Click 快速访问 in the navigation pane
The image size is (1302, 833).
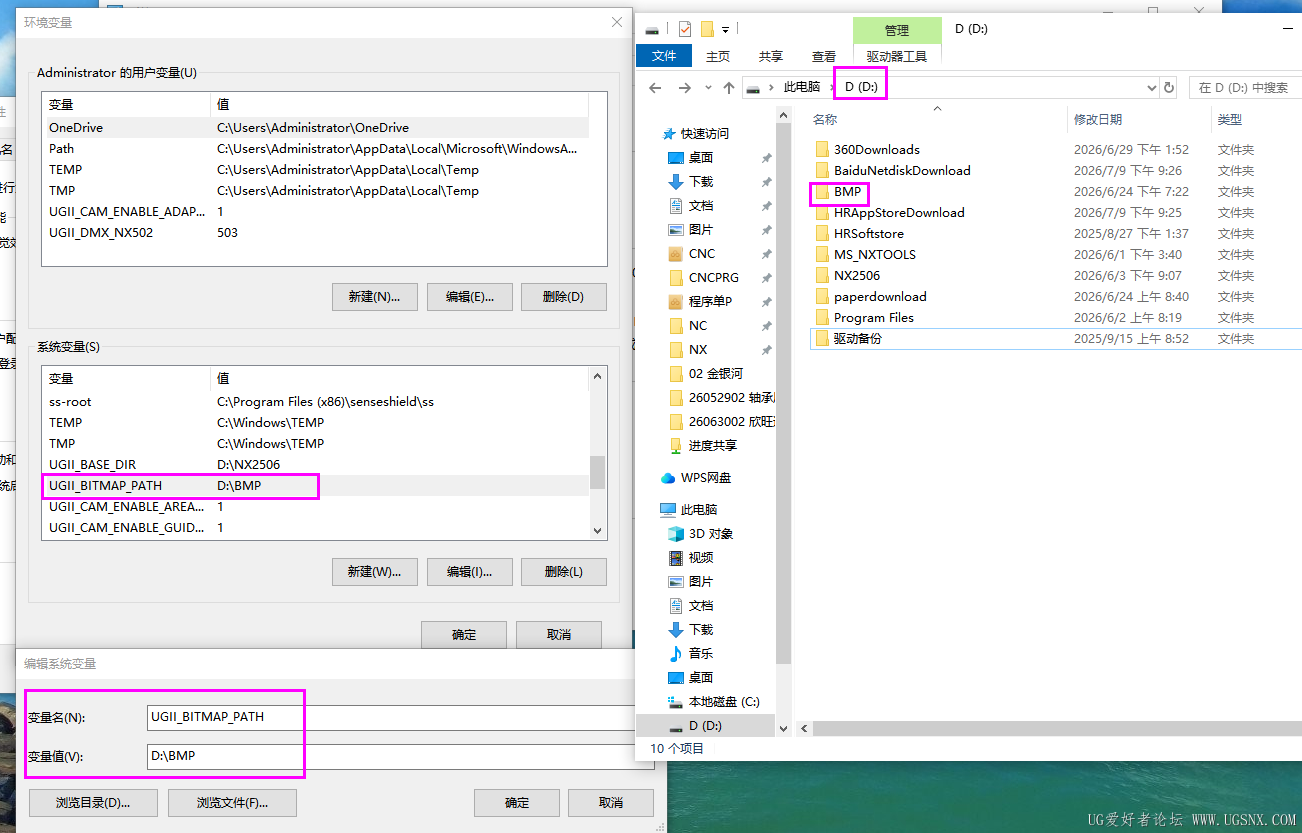[x=705, y=133]
